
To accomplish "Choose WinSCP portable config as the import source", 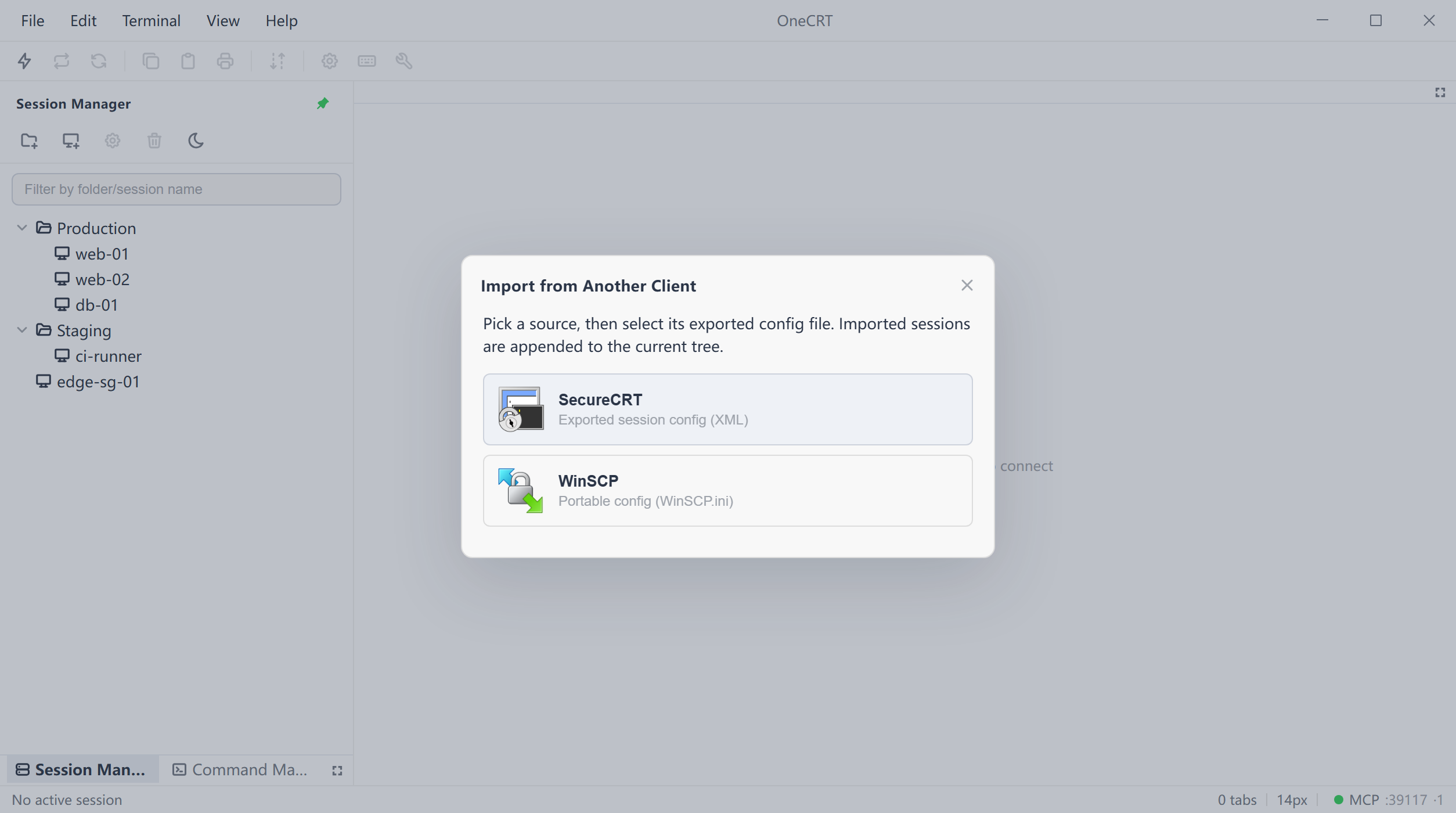I will [727, 491].
